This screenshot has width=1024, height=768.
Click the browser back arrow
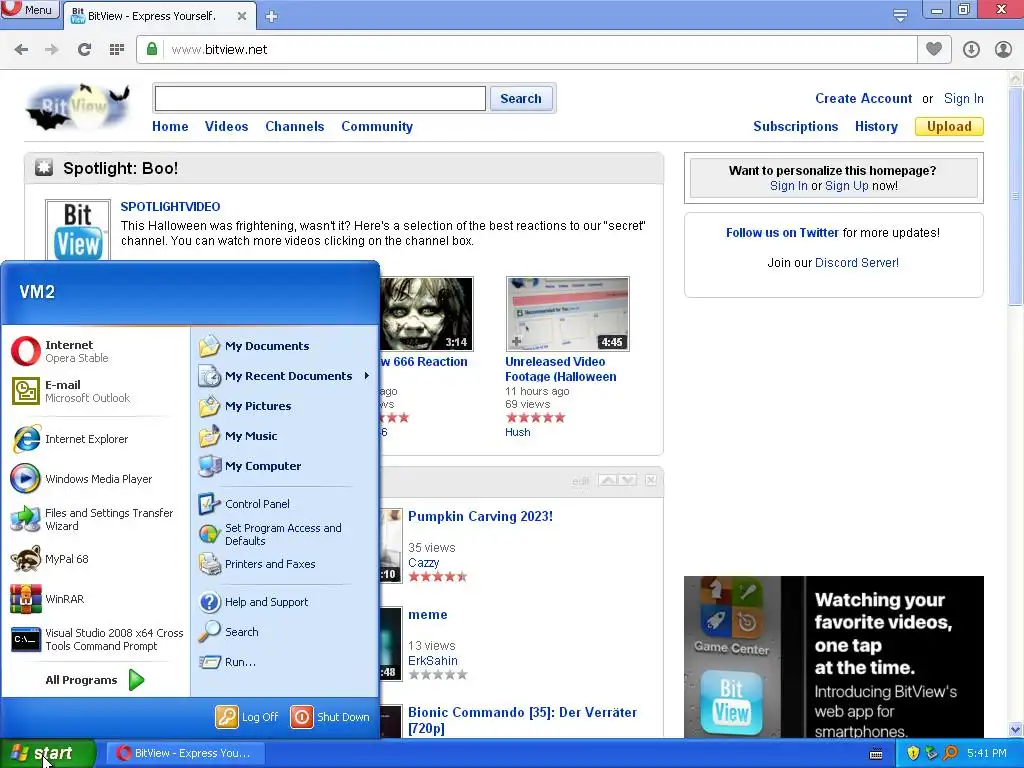tap(21, 50)
